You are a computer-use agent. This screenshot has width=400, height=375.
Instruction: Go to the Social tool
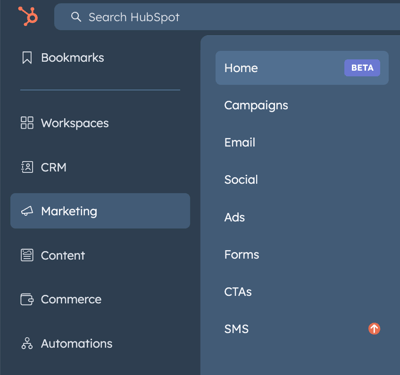click(x=241, y=180)
